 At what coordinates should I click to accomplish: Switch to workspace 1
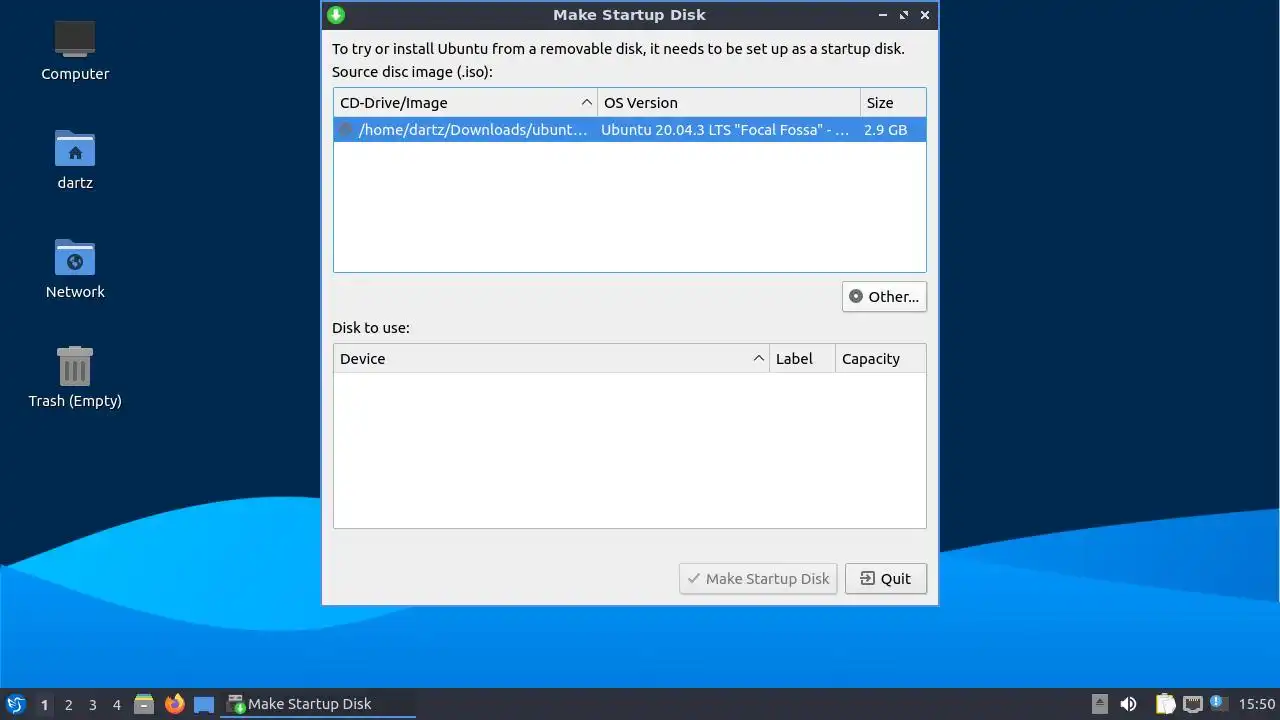point(44,704)
